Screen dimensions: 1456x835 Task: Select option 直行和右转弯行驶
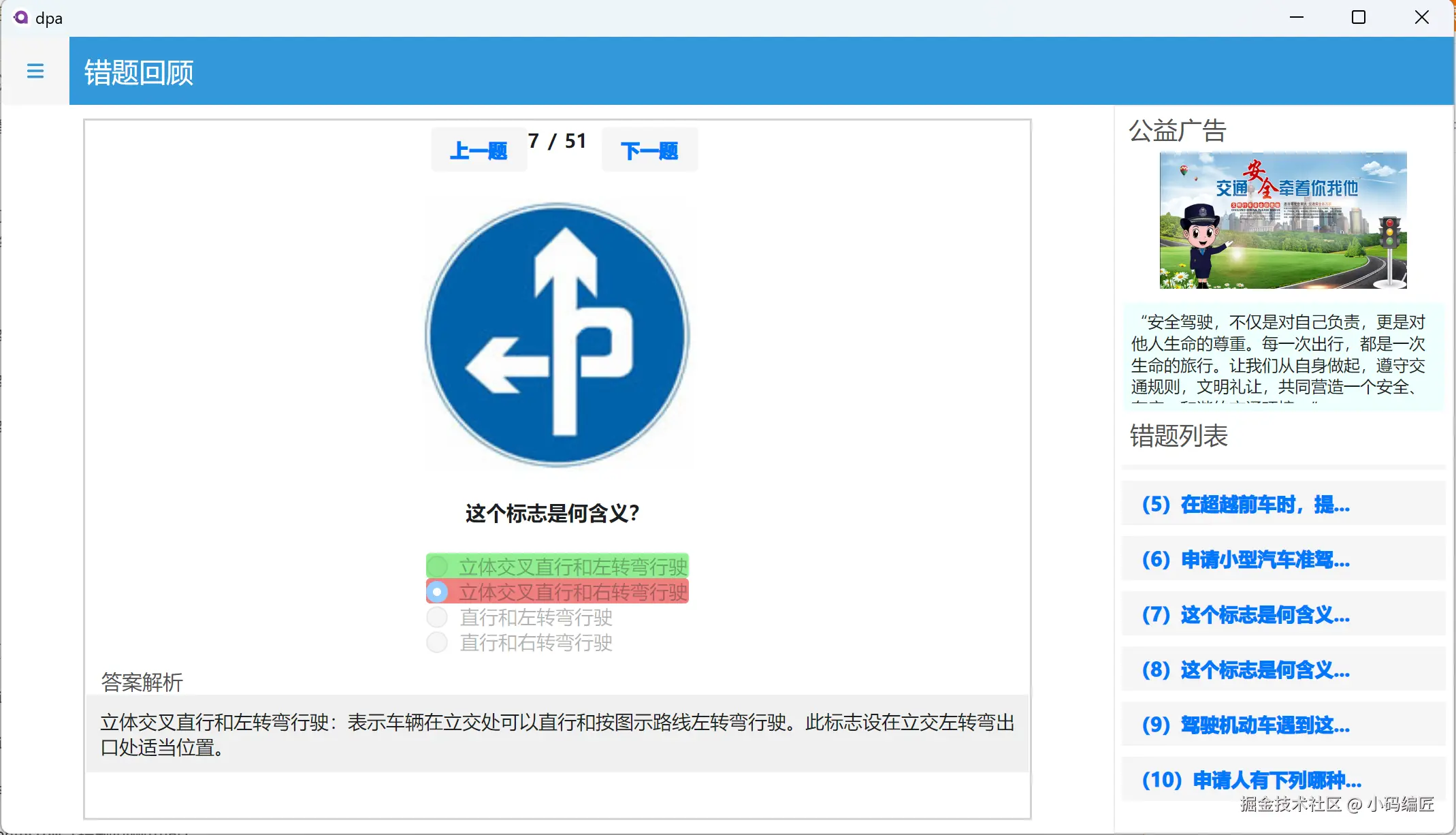point(437,642)
